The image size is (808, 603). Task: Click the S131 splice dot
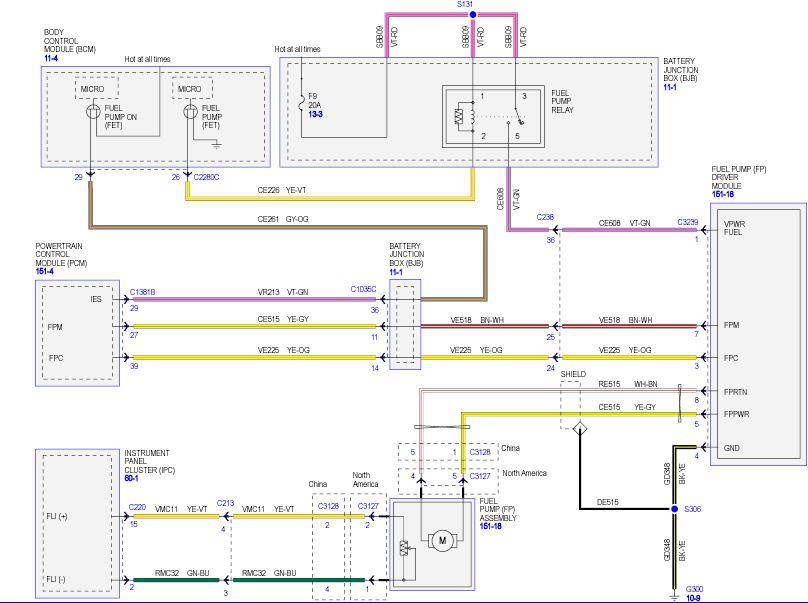473,14
